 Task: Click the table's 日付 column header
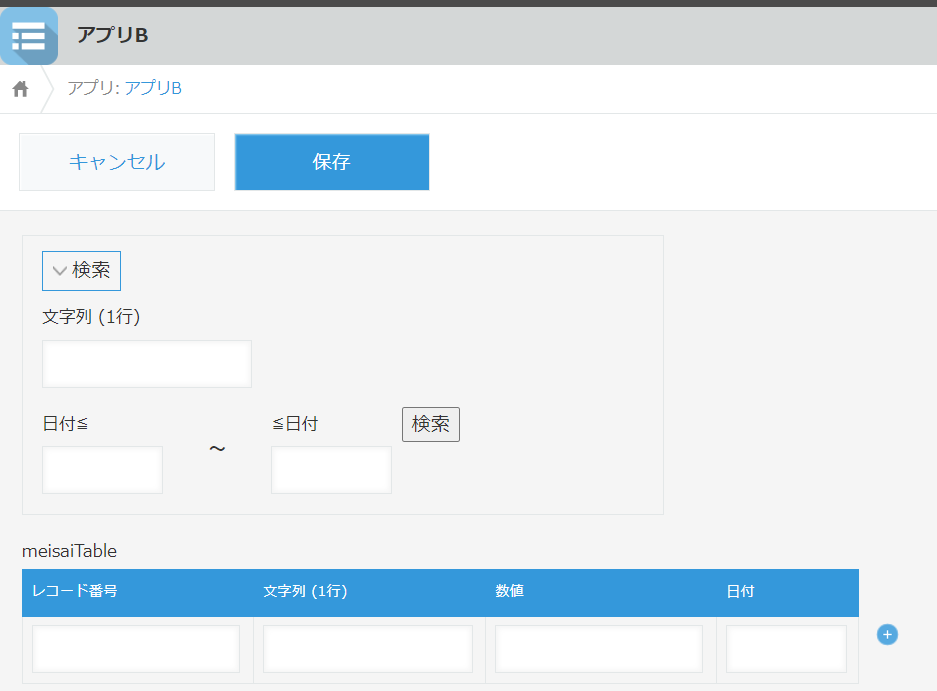point(788,592)
